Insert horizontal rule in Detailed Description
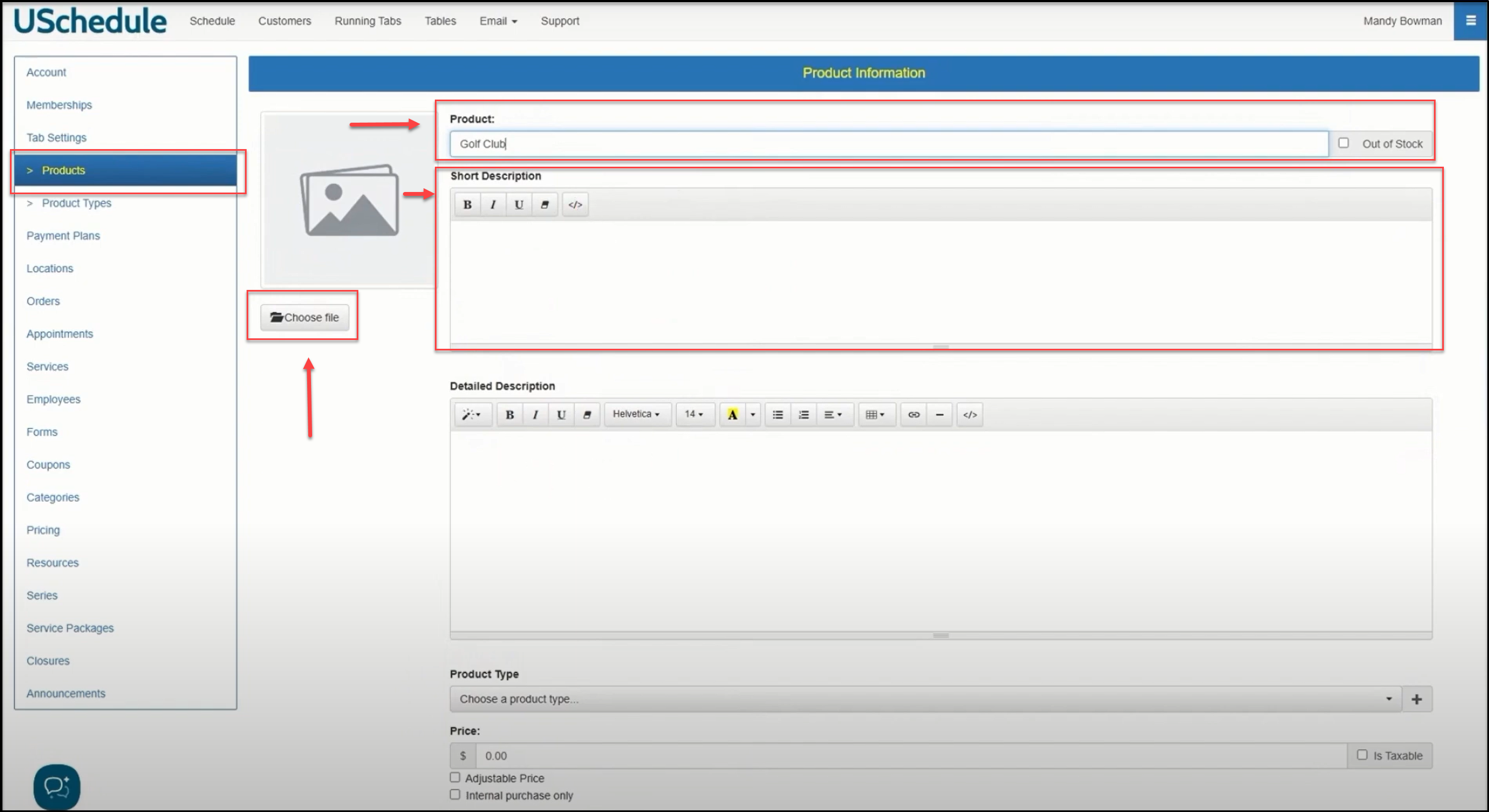This screenshot has height=812, width=1489. pyautogui.click(x=939, y=415)
